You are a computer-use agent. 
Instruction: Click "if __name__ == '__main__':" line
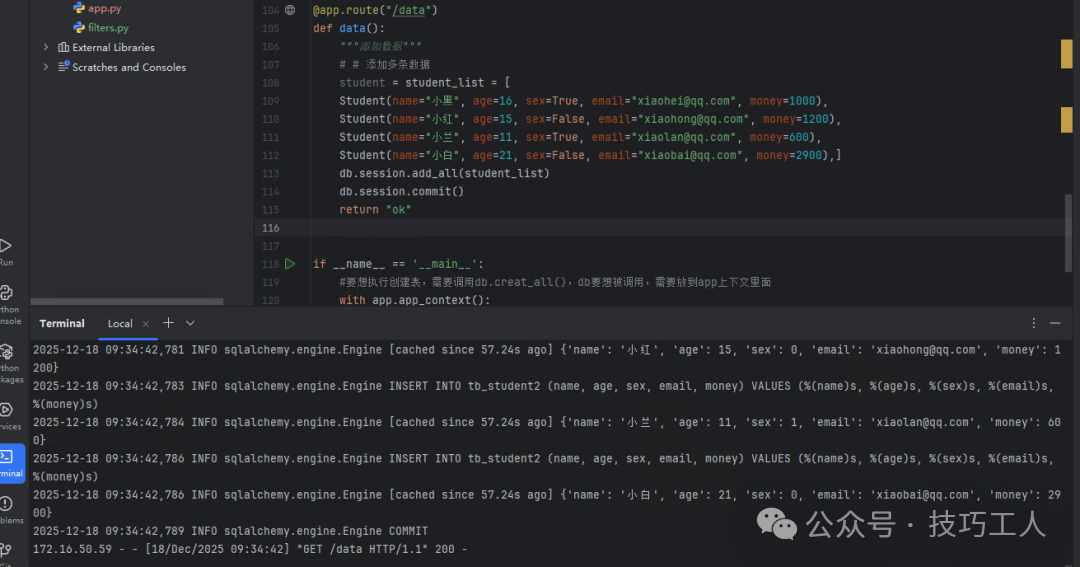click(398, 264)
